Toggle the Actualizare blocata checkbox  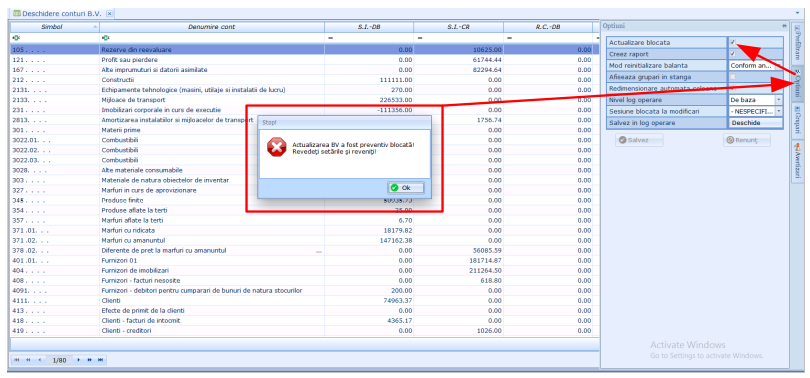tap(733, 42)
